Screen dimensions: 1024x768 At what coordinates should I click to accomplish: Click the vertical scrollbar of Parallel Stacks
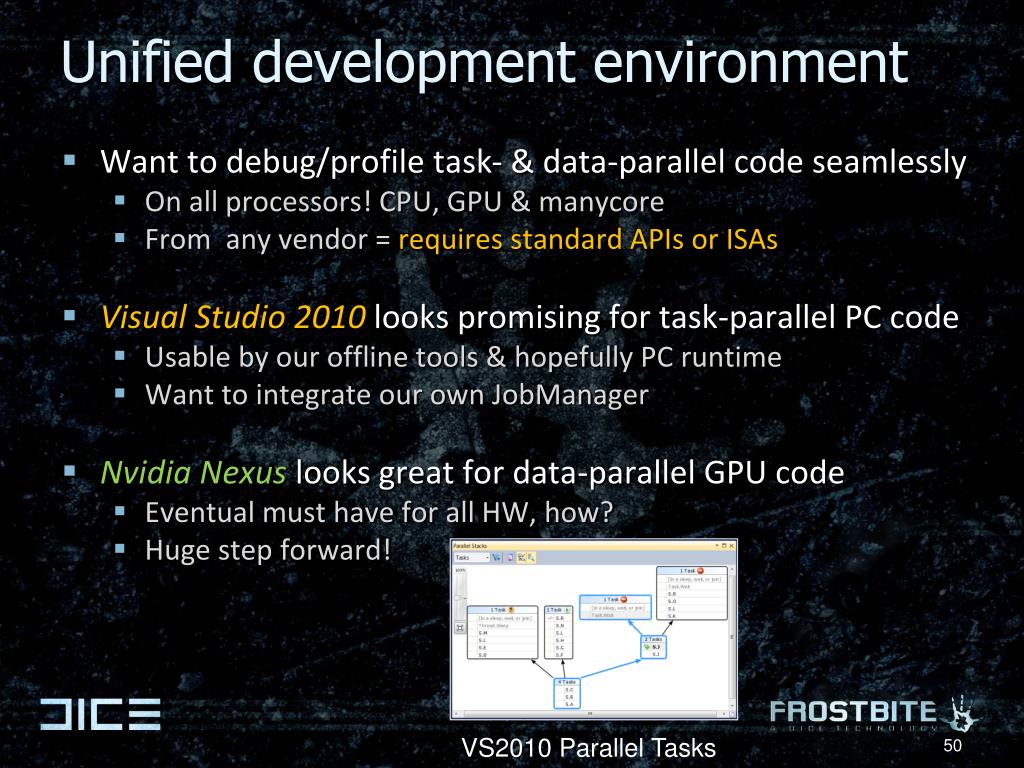[x=732, y=637]
